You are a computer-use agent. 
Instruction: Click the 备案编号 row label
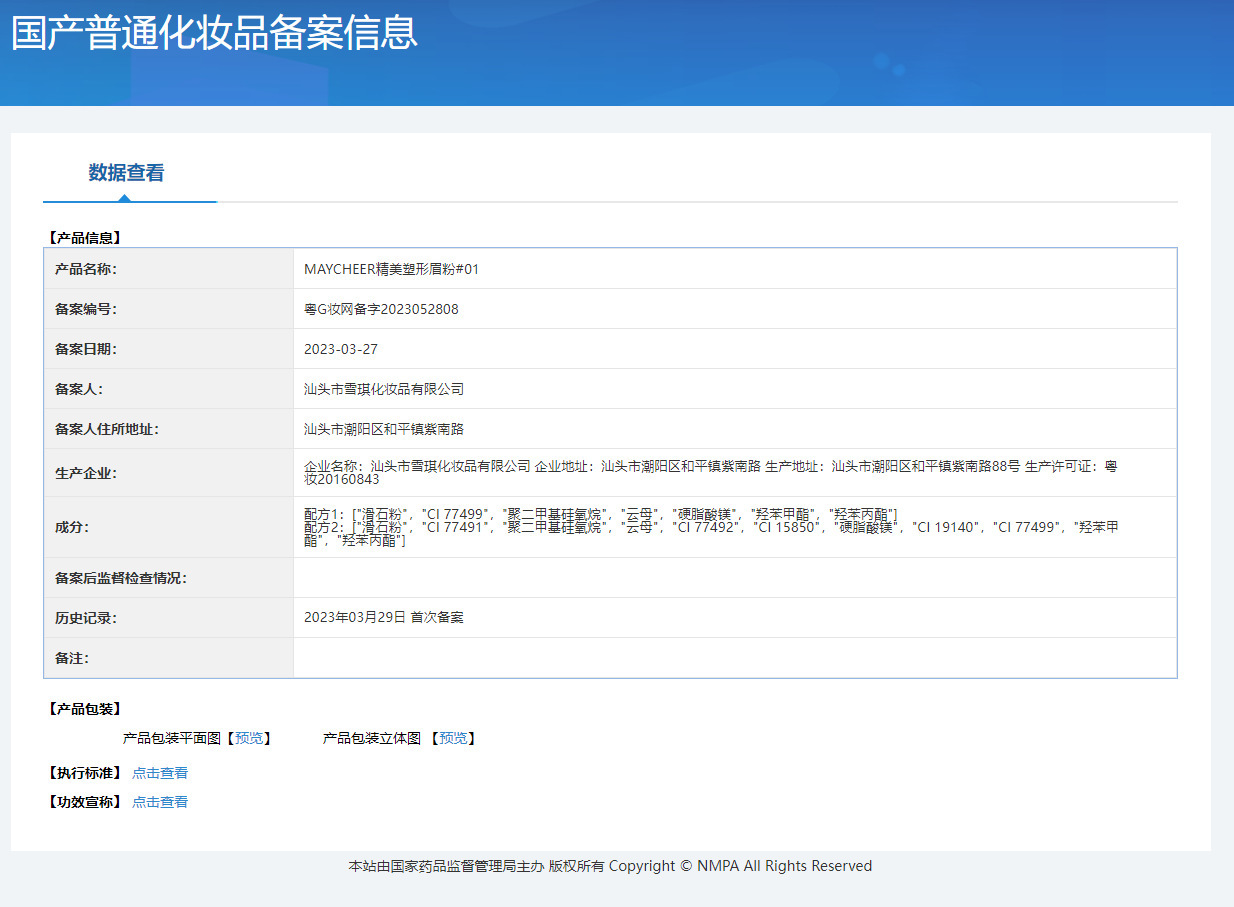(86, 309)
